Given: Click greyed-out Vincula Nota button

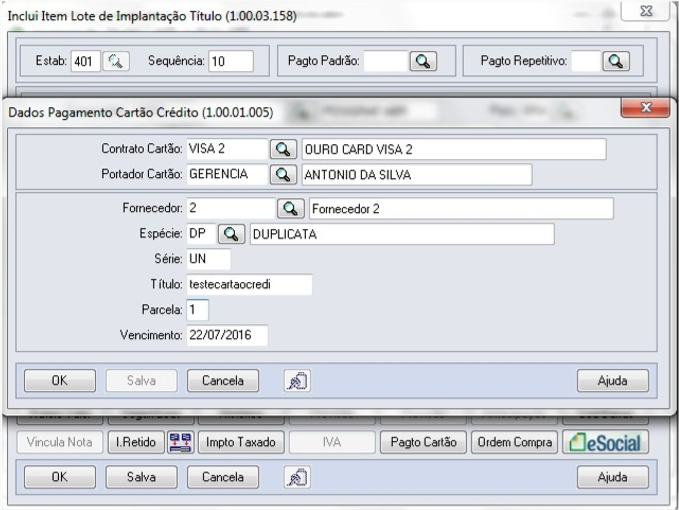Looking at the screenshot, I should click(x=60, y=442).
